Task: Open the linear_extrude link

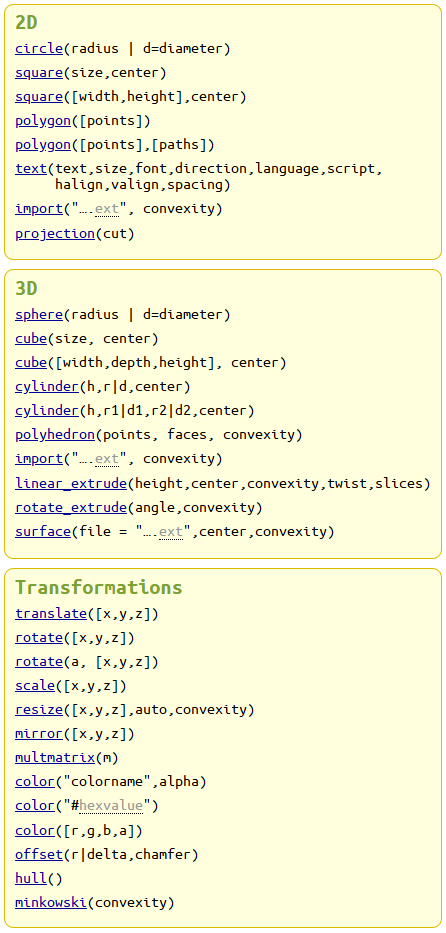Action: [x=71, y=483]
